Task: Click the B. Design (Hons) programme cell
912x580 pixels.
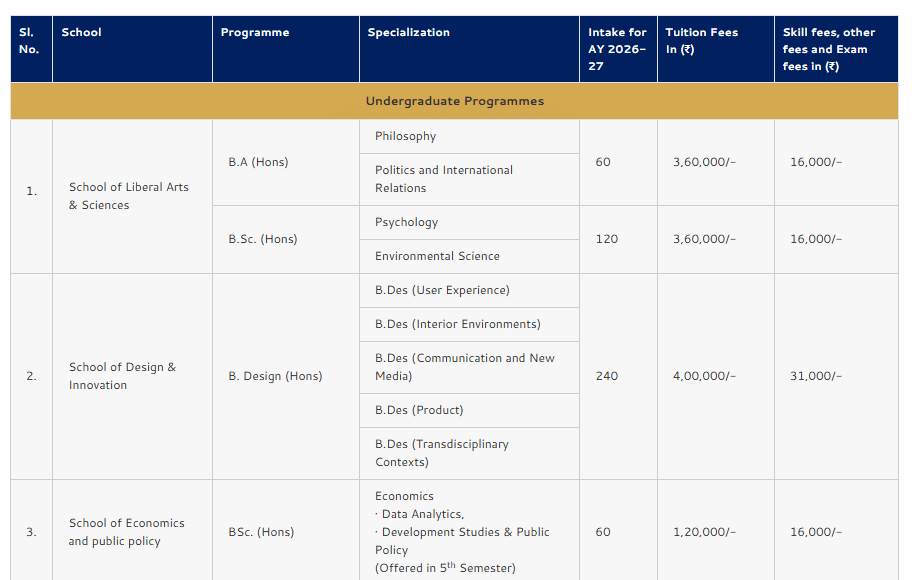Action: pyautogui.click(x=275, y=376)
